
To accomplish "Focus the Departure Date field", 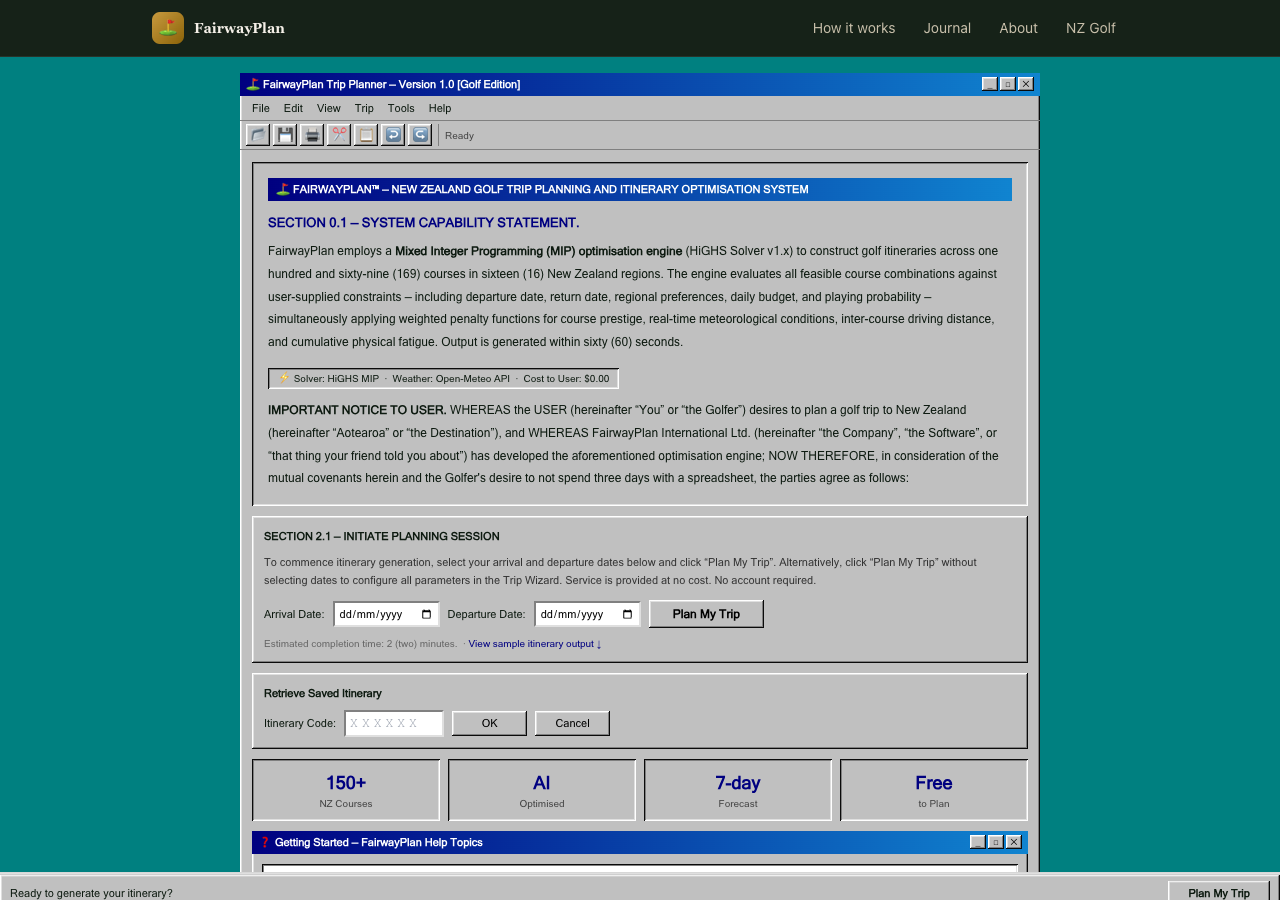I will point(587,614).
